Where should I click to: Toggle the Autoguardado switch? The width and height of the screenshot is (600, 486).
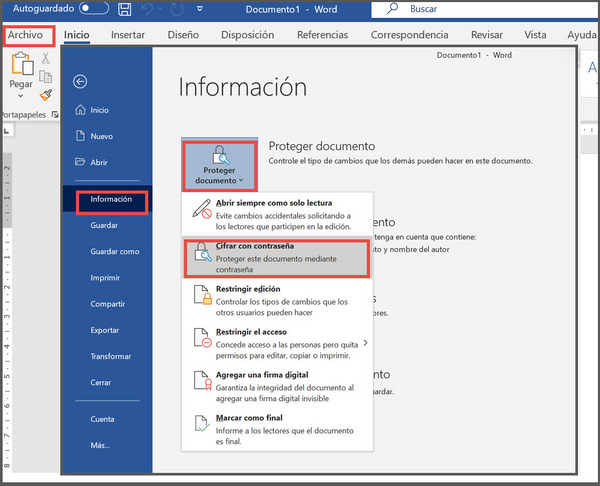(x=93, y=9)
